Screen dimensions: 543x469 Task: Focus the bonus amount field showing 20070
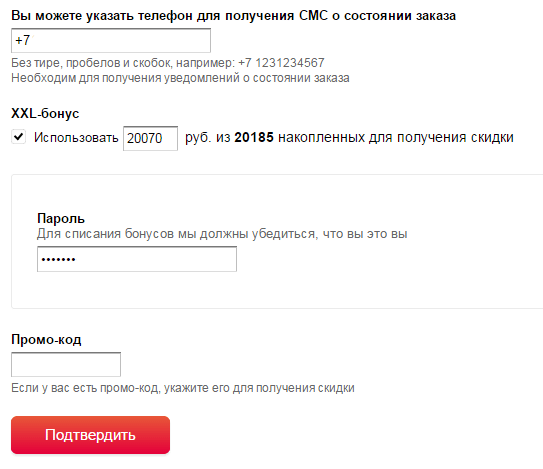[150, 138]
